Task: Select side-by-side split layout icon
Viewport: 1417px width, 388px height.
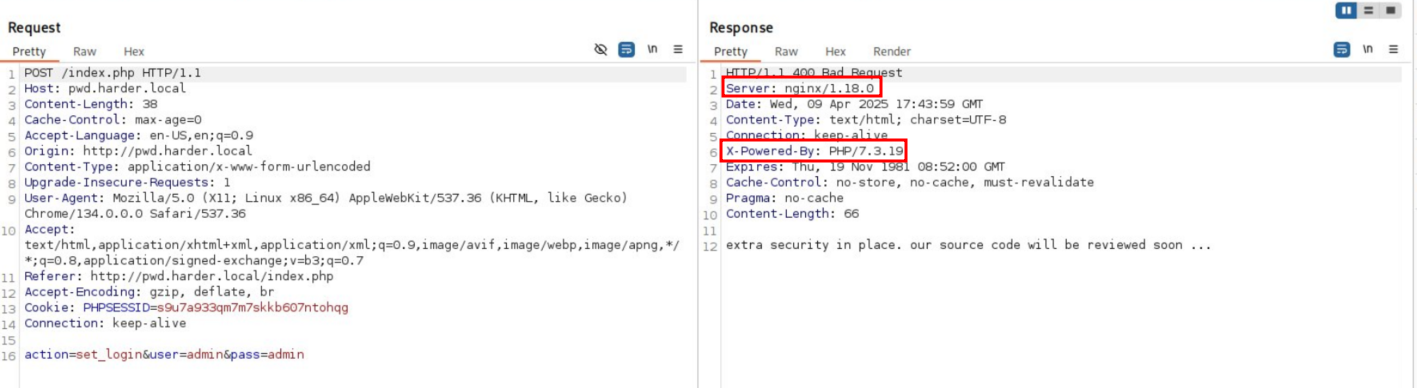Action: (1347, 10)
